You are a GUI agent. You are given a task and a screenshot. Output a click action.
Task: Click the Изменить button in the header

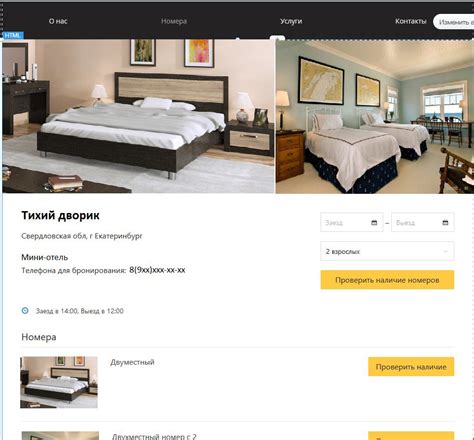pos(454,22)
